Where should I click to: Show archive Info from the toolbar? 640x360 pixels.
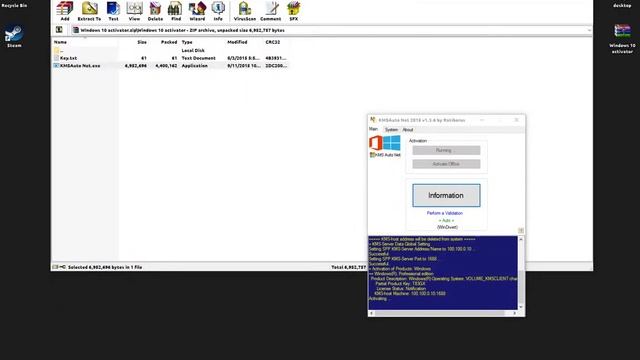pos(218,11)
